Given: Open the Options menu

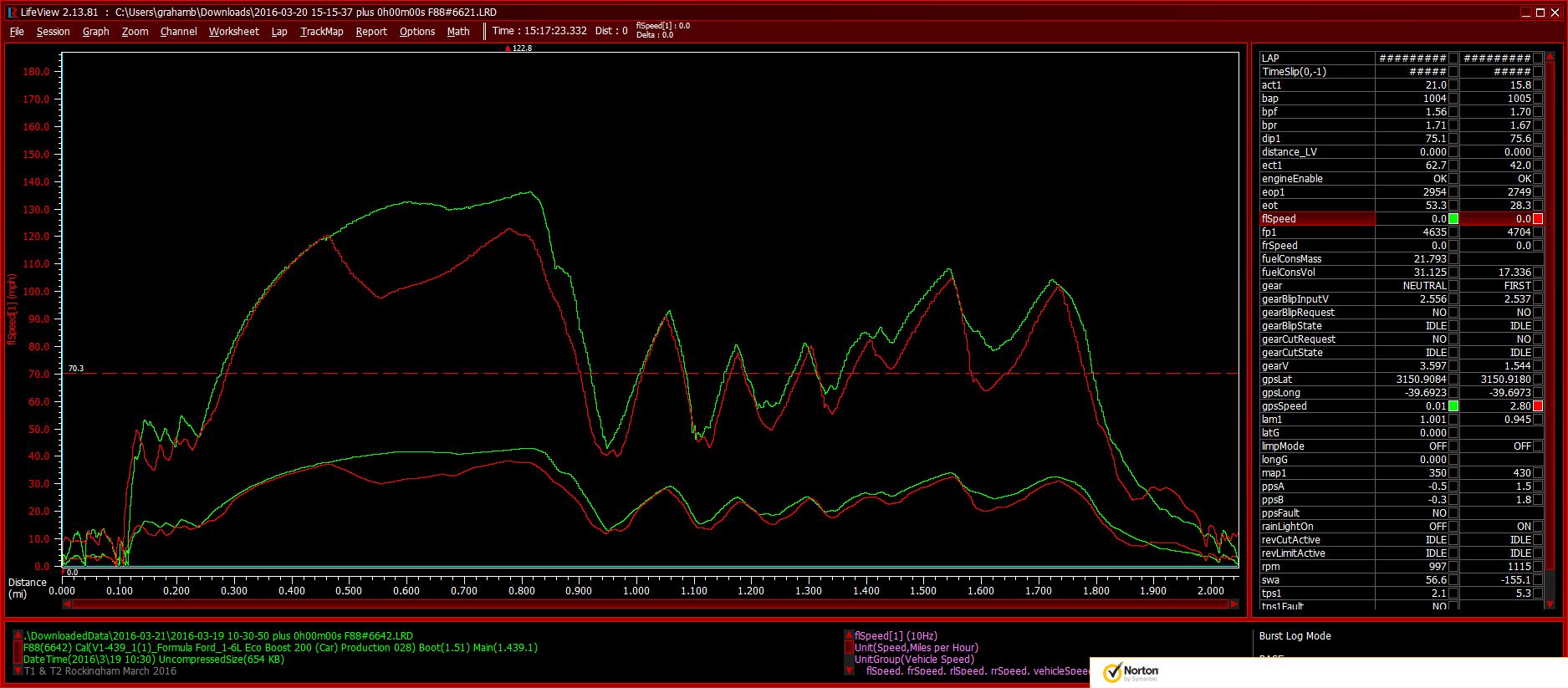Looking at the screenshot, I should pyautogui.click(x=416, y=32).
